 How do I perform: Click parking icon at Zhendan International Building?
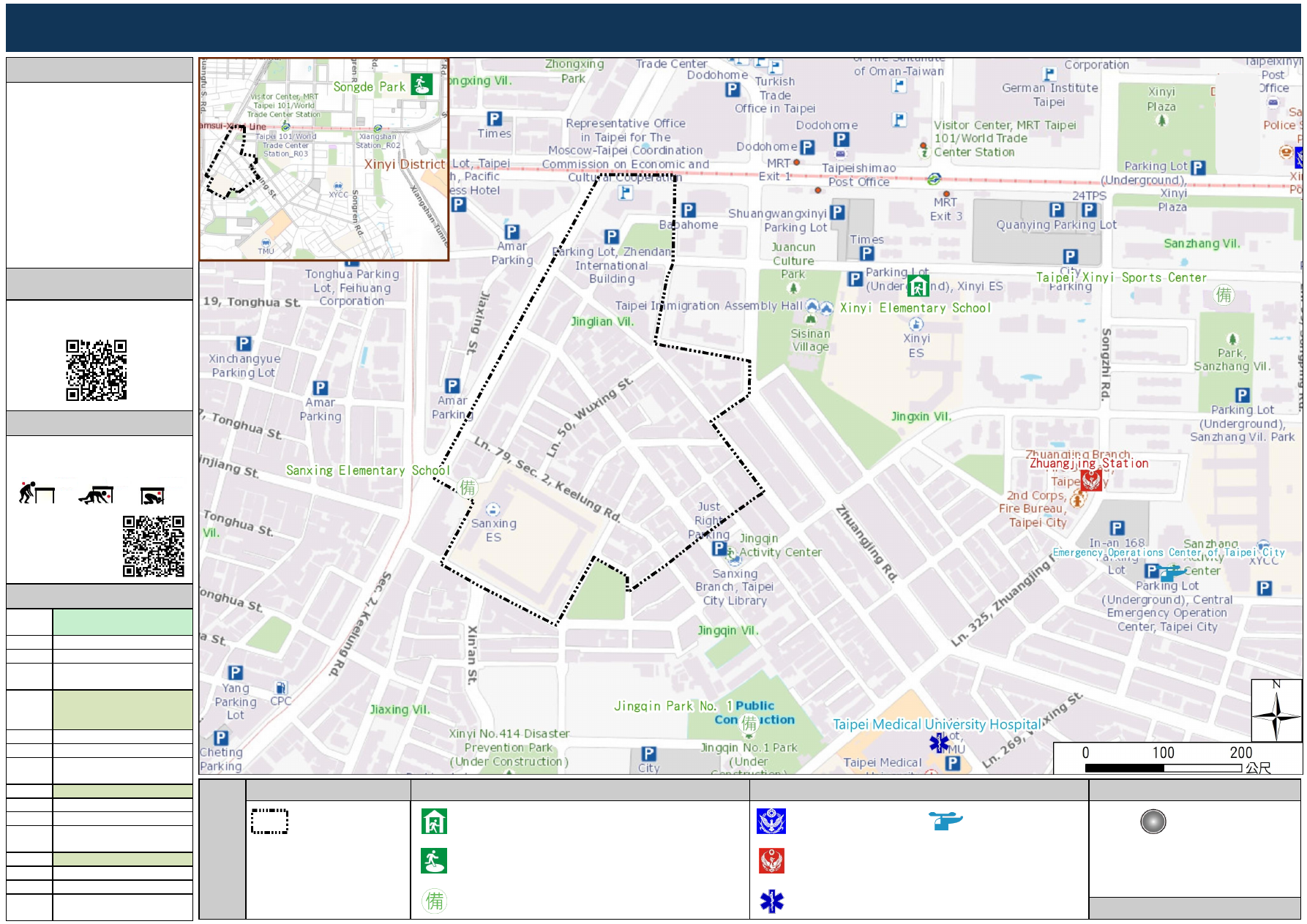tap(612, 236)
